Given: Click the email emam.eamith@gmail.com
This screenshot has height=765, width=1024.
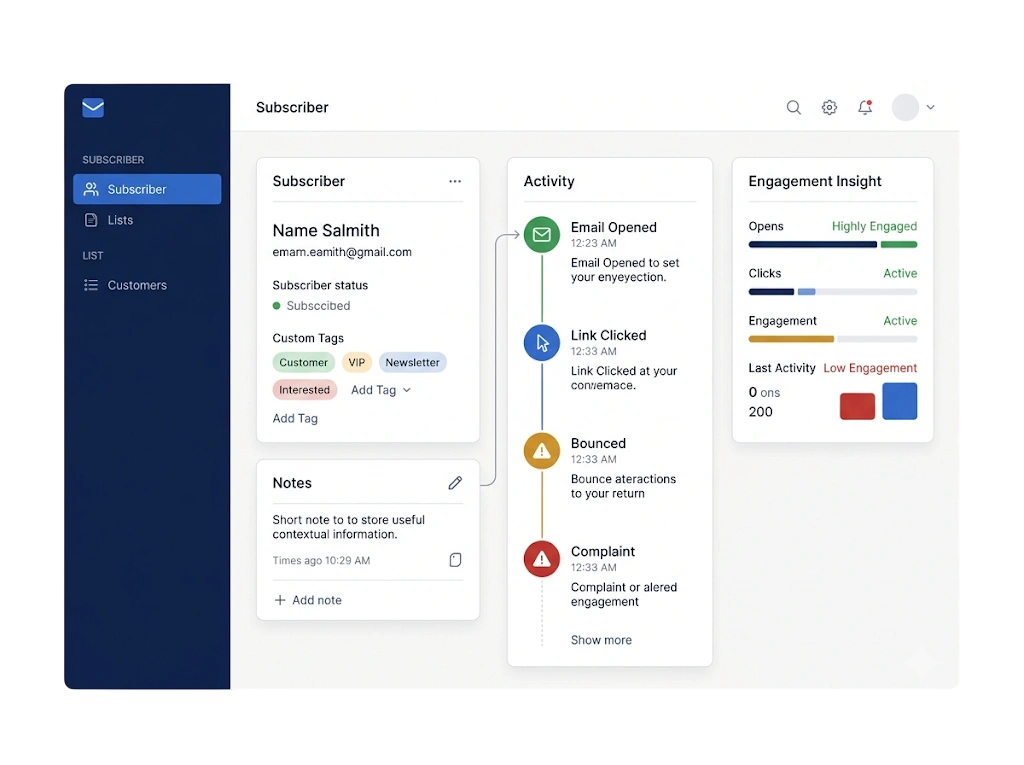Looking at the screenshot, I should click(342, 252).
